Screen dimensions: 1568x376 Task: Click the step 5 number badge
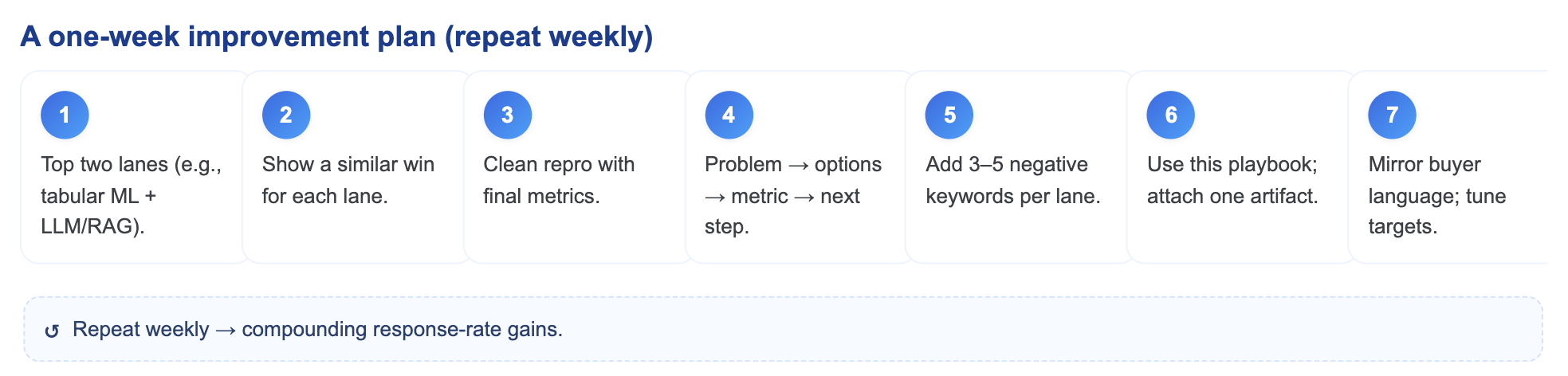(949, 115)
